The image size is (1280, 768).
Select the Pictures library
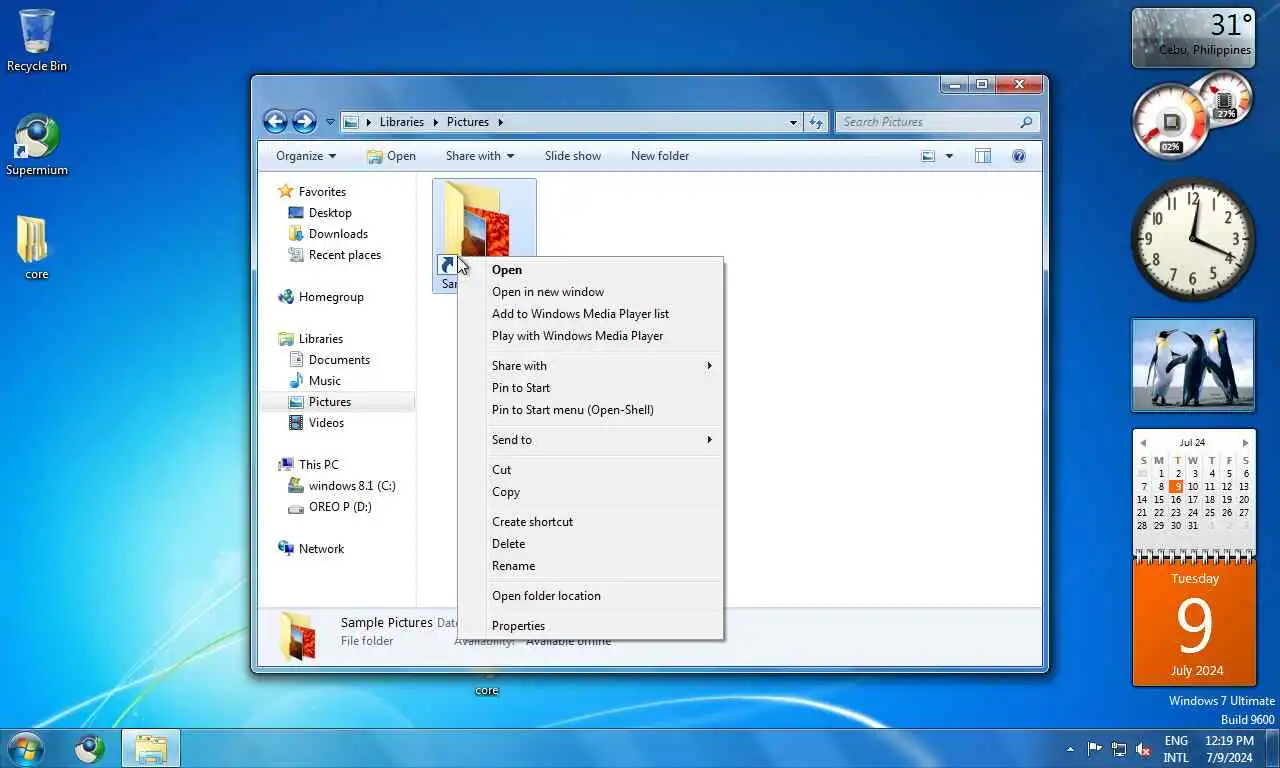[x=337, y=401]
